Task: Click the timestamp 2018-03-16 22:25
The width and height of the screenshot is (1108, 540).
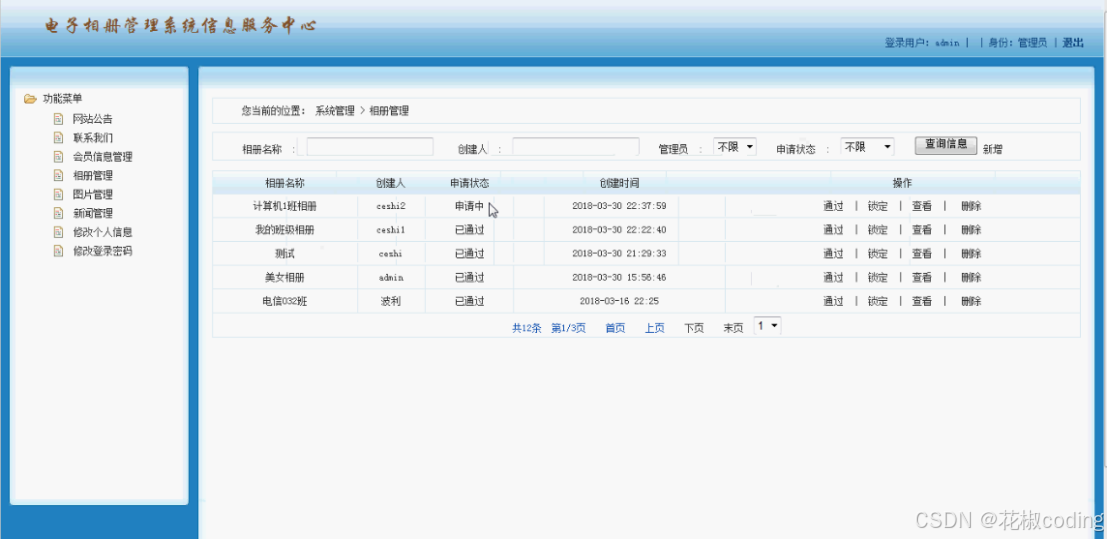Action: point(619,301)
